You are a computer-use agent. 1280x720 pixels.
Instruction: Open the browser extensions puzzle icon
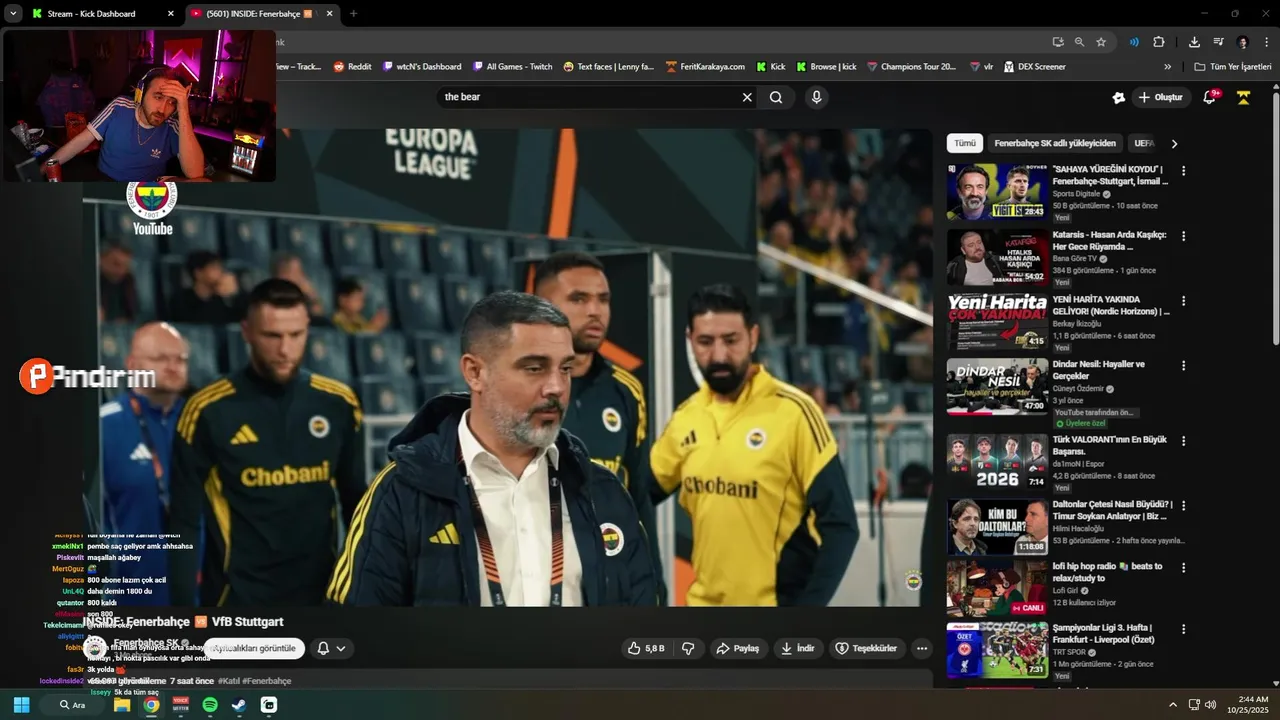pos(1159,42)
